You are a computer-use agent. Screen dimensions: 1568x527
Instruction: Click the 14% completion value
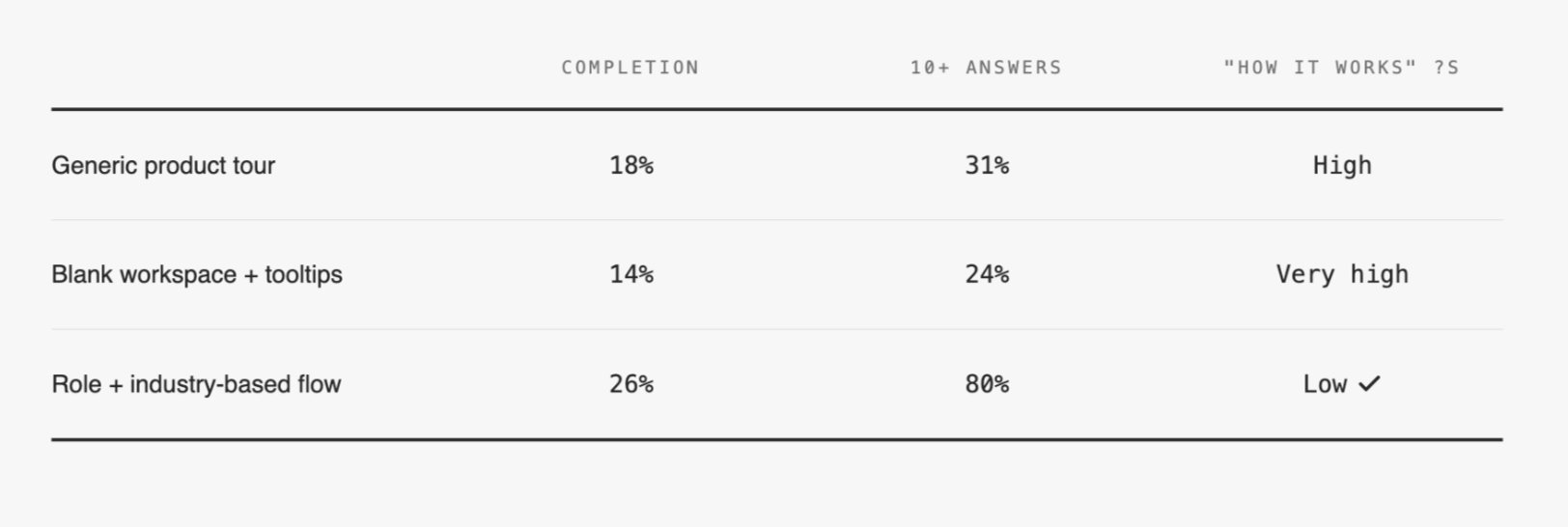[631, 275]
